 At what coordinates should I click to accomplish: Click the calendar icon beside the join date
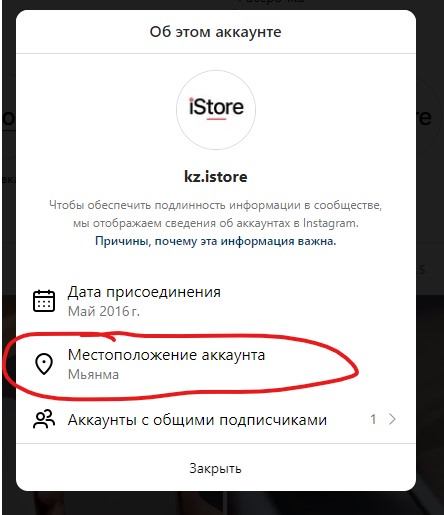[x=44, y=301]
